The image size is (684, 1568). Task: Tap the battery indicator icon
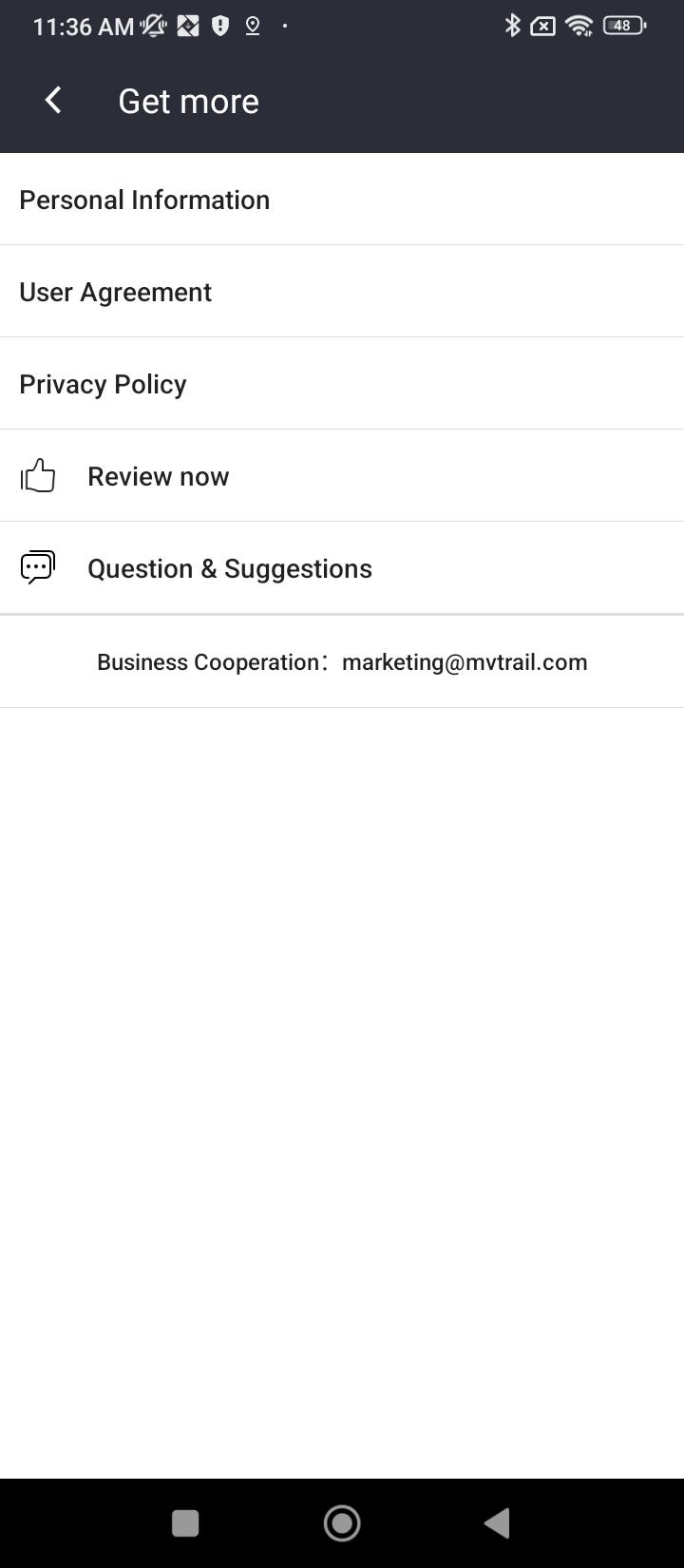624,26
